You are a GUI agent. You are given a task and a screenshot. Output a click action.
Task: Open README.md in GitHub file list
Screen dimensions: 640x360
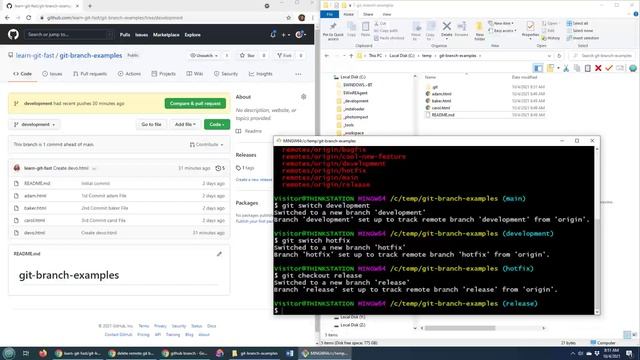(x=37, y=183)
